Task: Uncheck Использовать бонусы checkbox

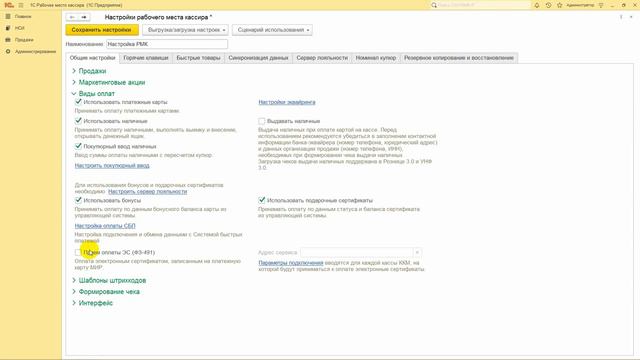Action: tap(78, 200)
